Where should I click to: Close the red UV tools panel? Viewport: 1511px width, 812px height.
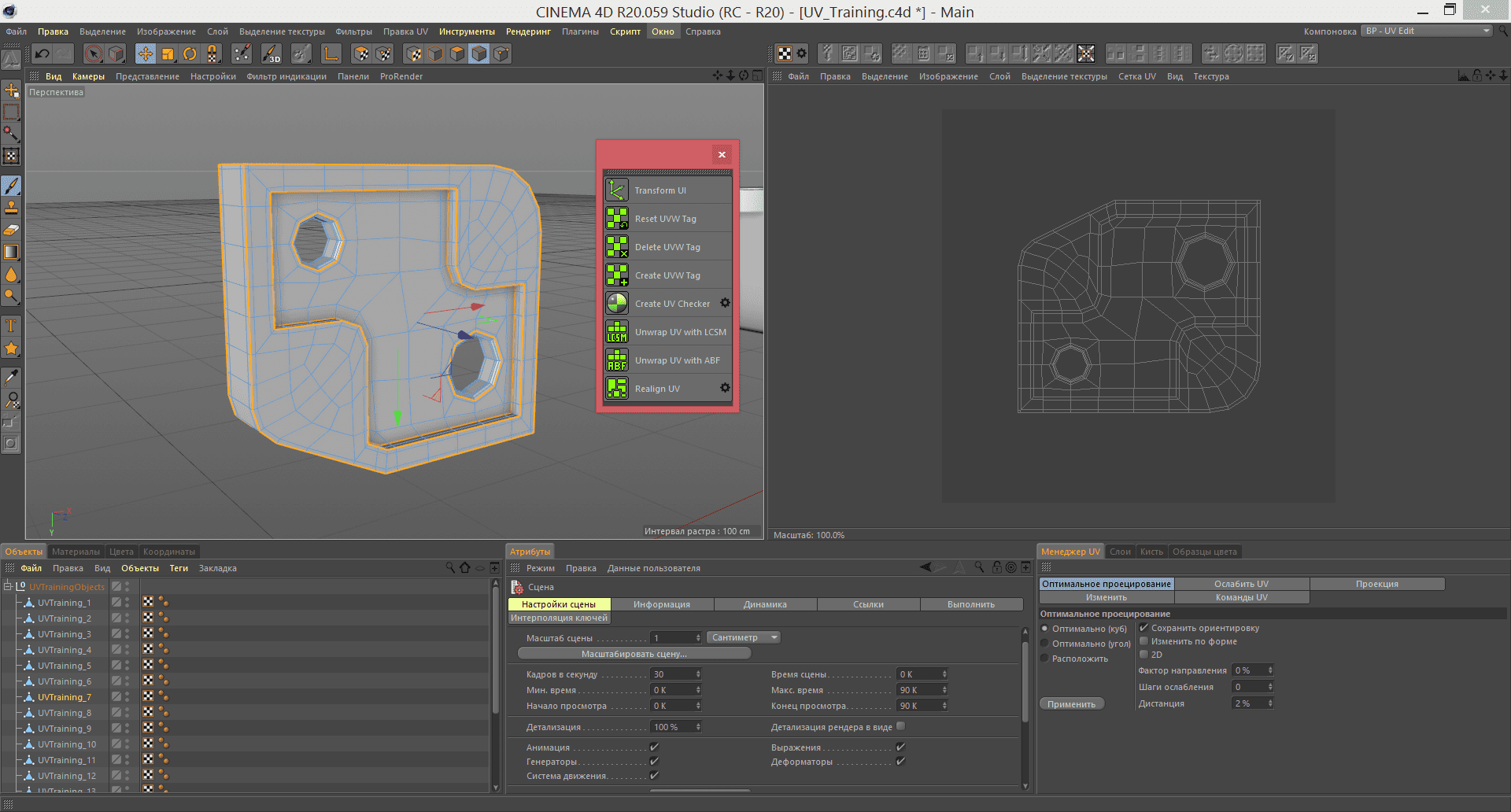[x=722, y=154]
